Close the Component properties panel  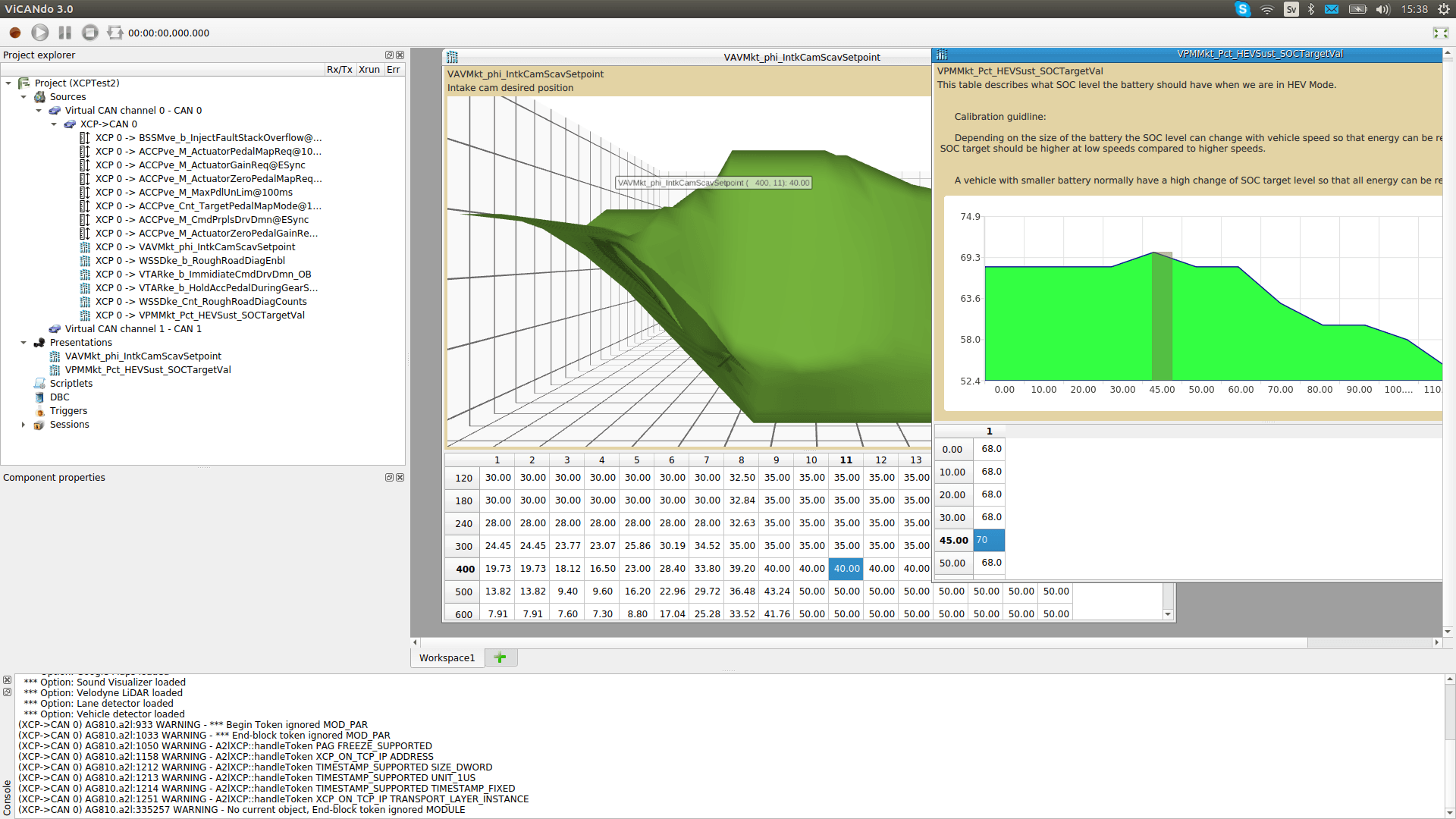click(x=400, y=477)
